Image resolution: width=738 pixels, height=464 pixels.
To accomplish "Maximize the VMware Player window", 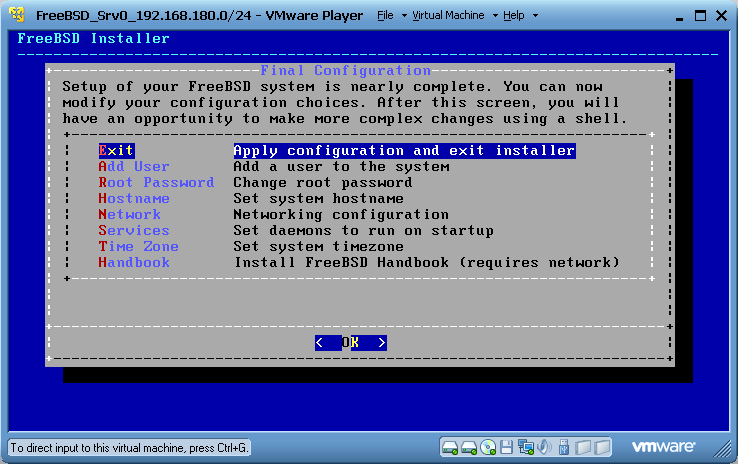I will click(x=700, y=16).
